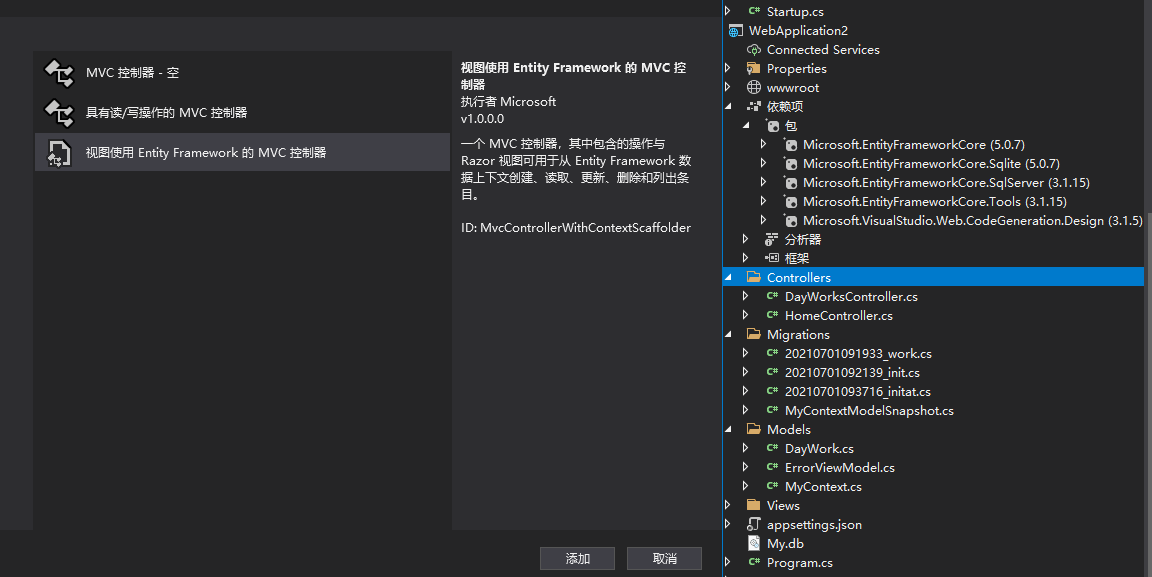Click the 取消 button
The height and width of the screenshot is (577, 1152).
(664, 559)
